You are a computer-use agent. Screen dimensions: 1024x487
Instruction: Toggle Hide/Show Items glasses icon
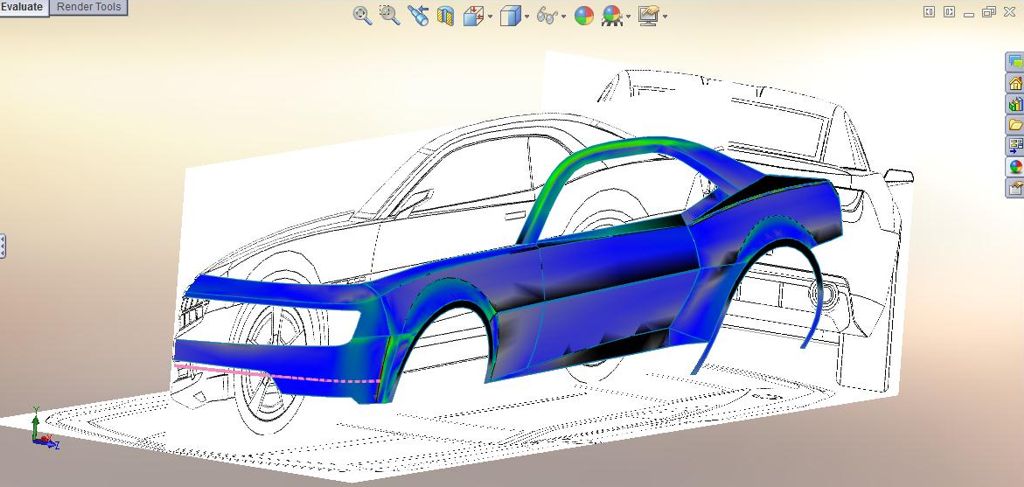pyautogui.click(x=547, y=15)
